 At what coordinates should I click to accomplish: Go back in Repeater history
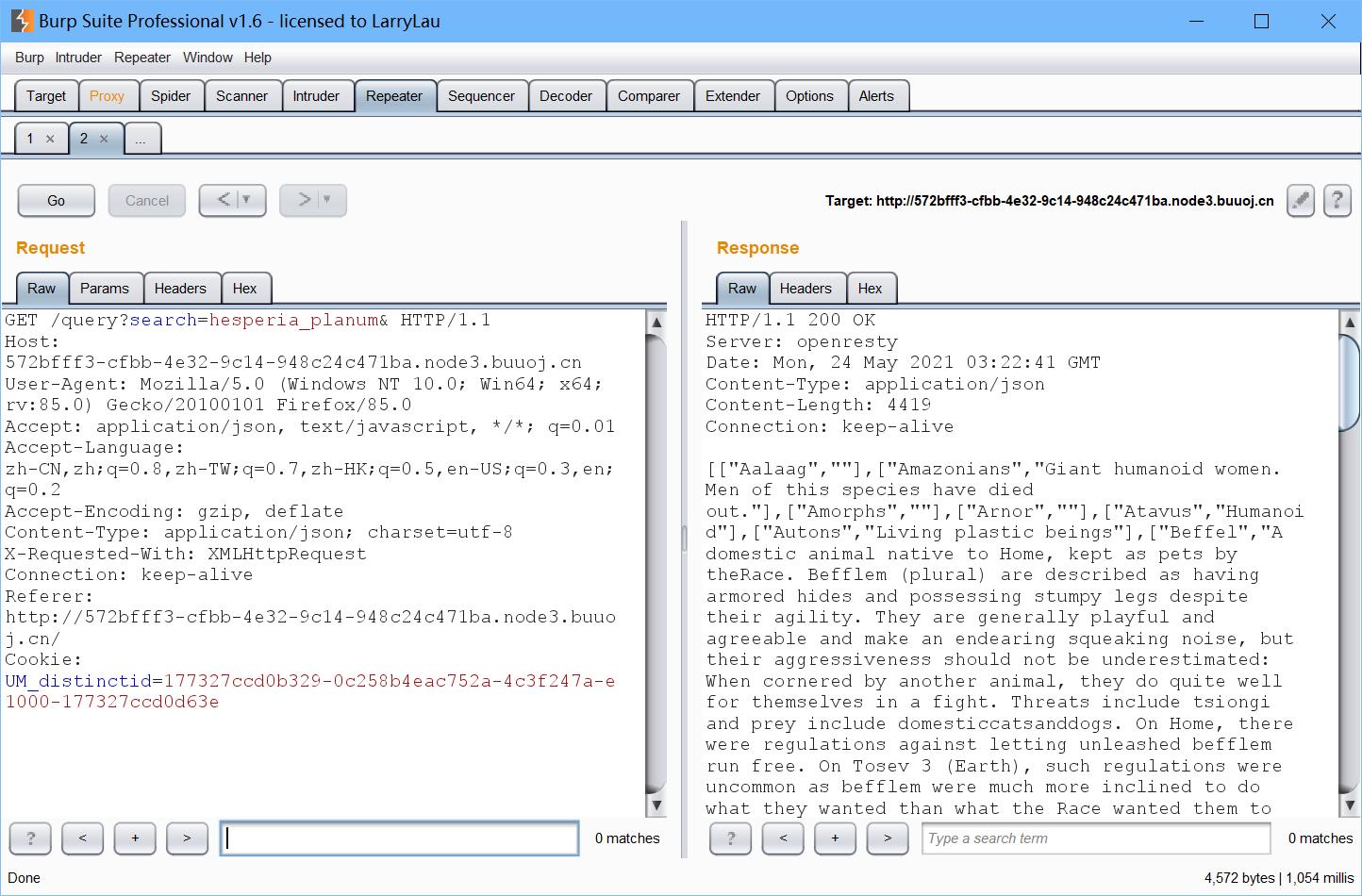[x=224, y=200]
